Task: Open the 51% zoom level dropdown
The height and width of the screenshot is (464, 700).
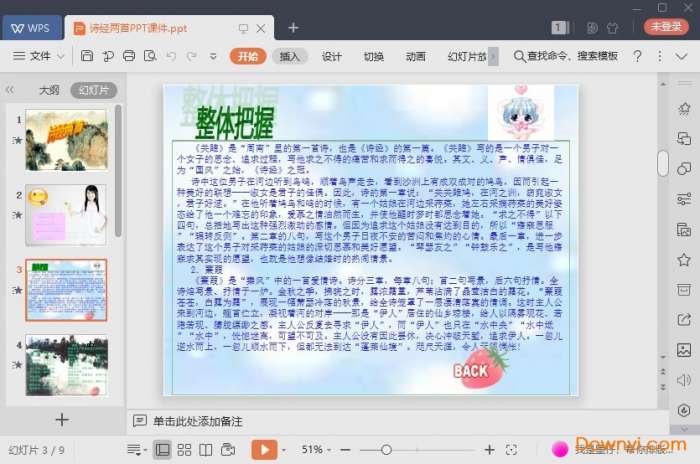Action: pyautogui.click(x=316, y=450)
